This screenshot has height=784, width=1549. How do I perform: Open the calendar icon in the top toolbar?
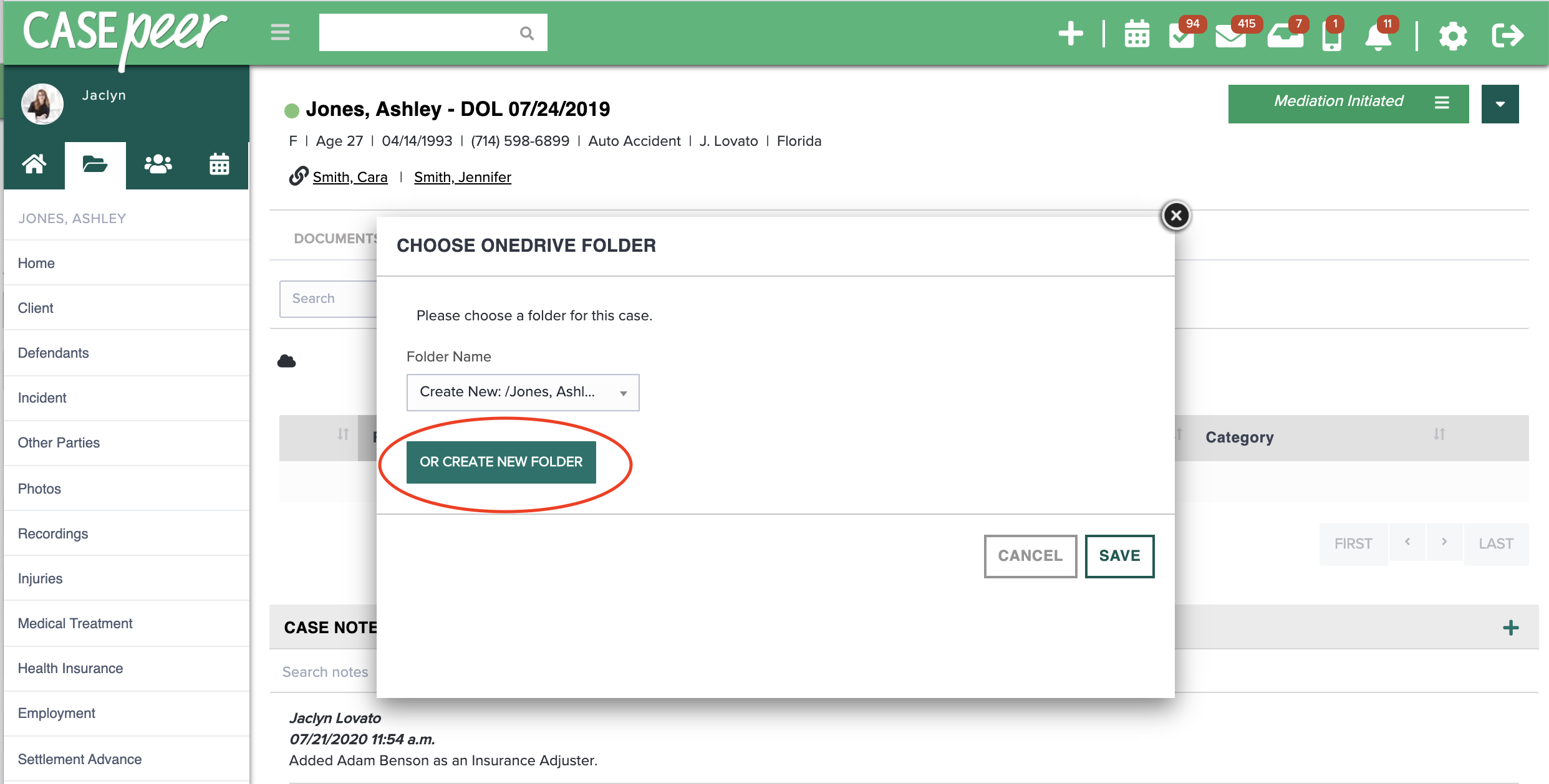[1136, 36]
